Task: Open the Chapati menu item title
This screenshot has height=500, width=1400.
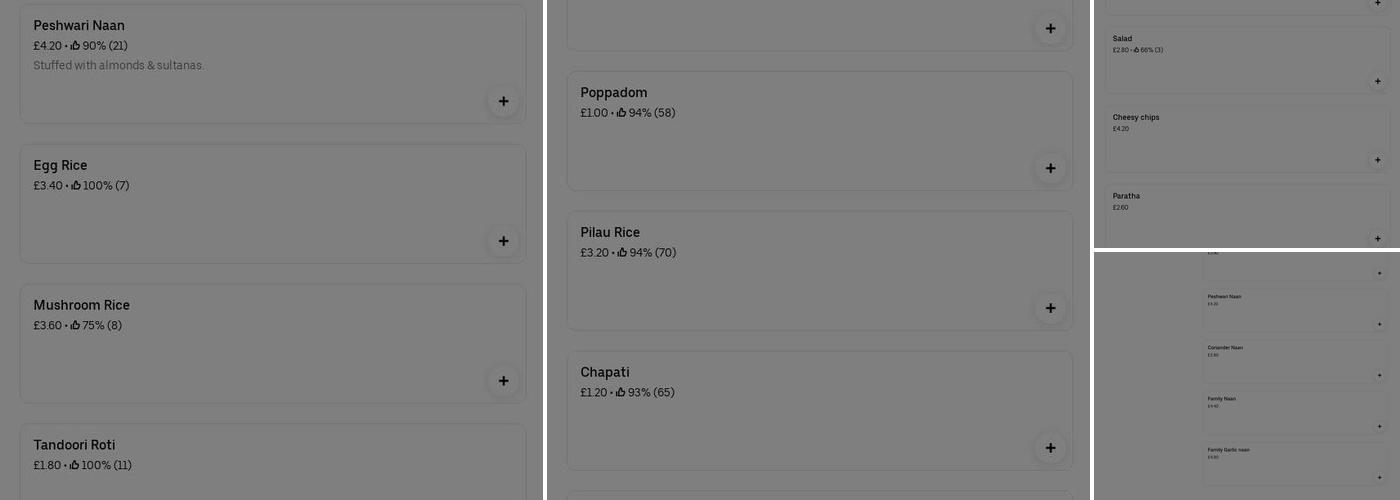Action: click(605, 372)
